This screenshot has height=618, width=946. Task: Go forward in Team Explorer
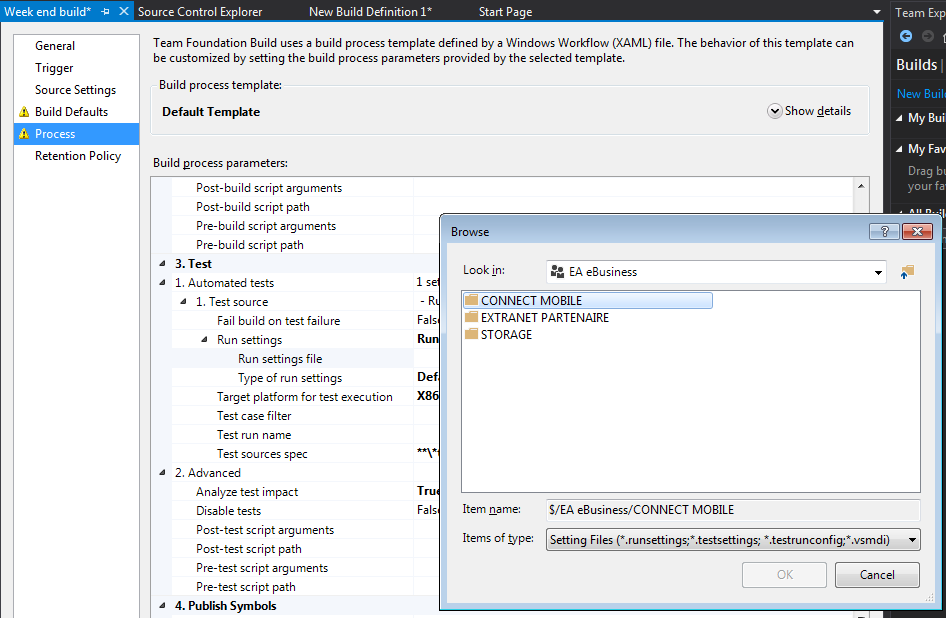point(928,36)
